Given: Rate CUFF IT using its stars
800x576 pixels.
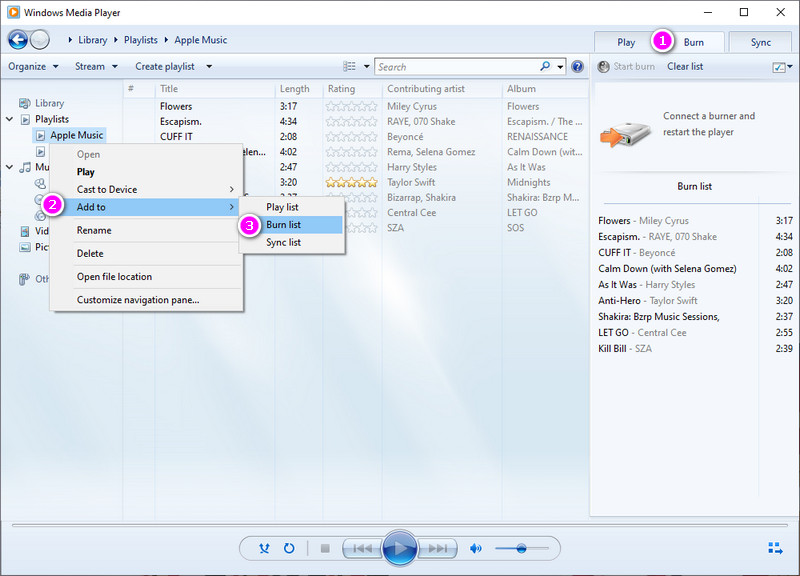Looking at the screenshot, I should click(x=351, y=137).
